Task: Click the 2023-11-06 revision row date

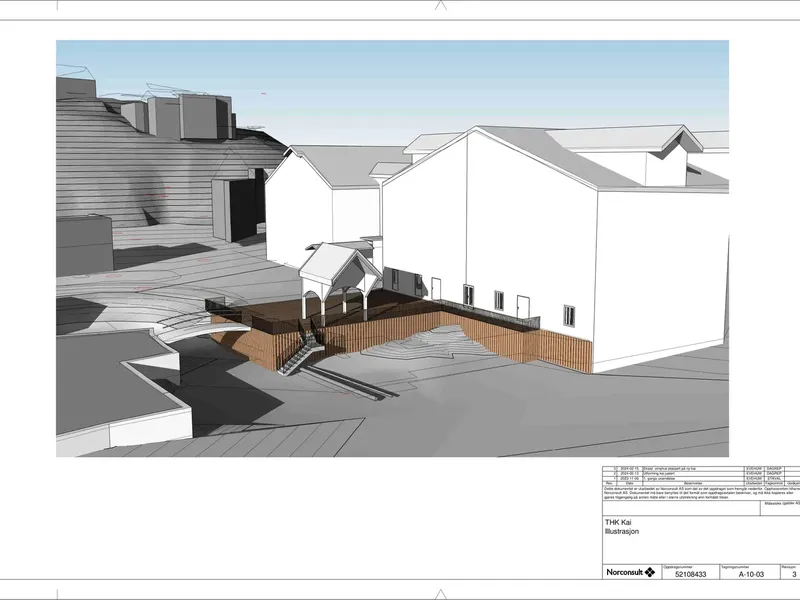Action: point(630,479)
